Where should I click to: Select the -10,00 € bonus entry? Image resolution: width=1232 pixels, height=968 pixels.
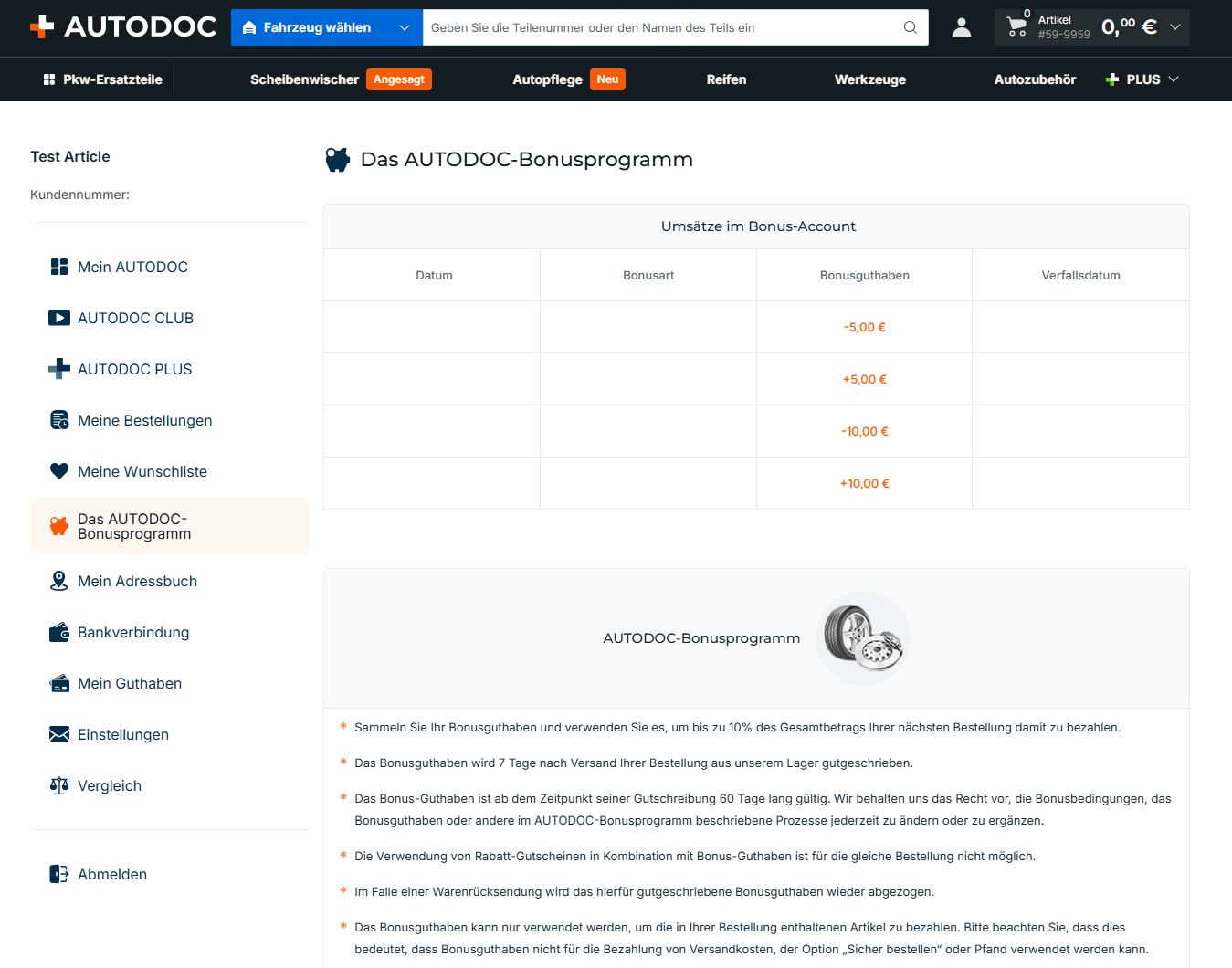point(865,431)
